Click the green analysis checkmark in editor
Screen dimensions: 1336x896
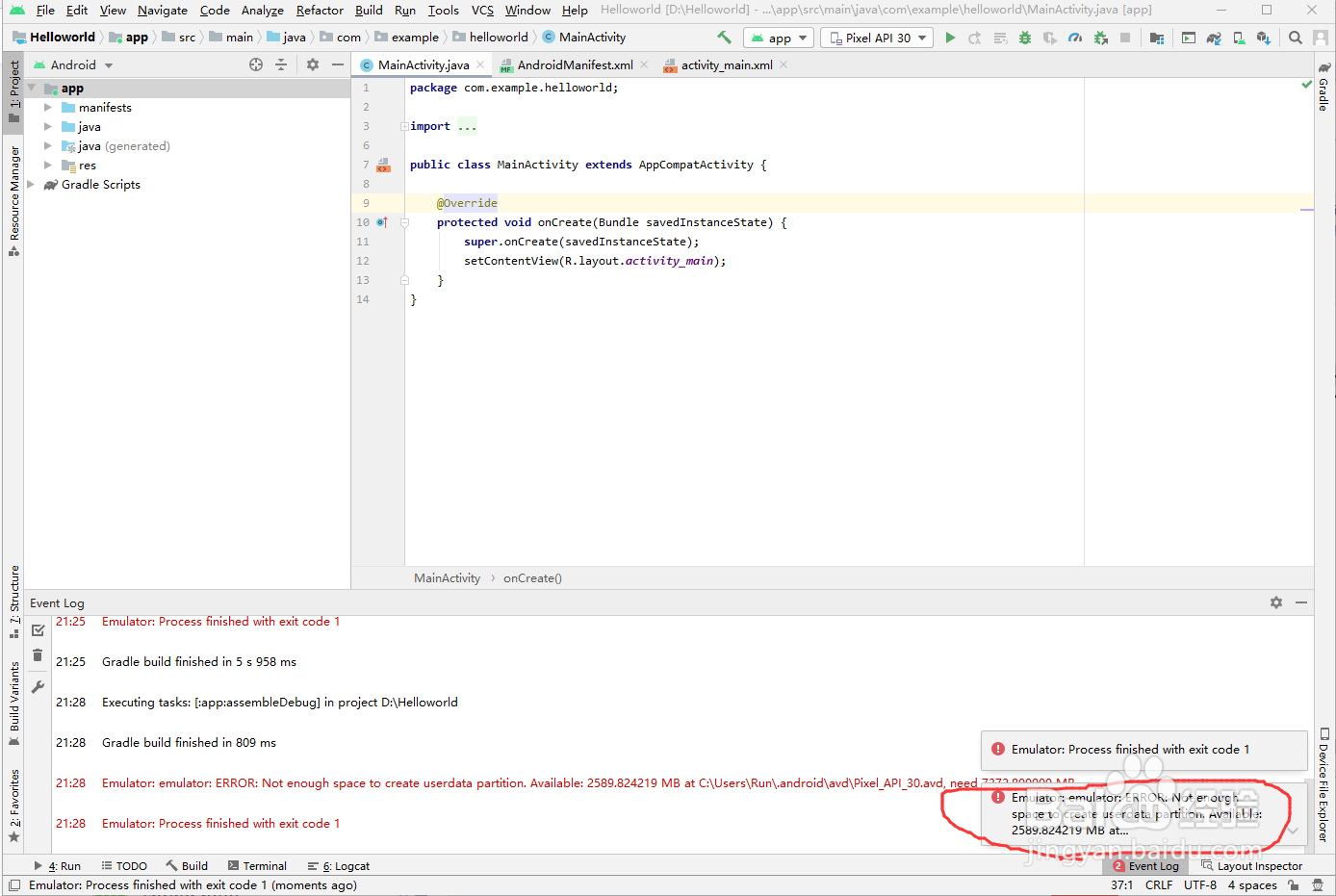point(1306,85)
